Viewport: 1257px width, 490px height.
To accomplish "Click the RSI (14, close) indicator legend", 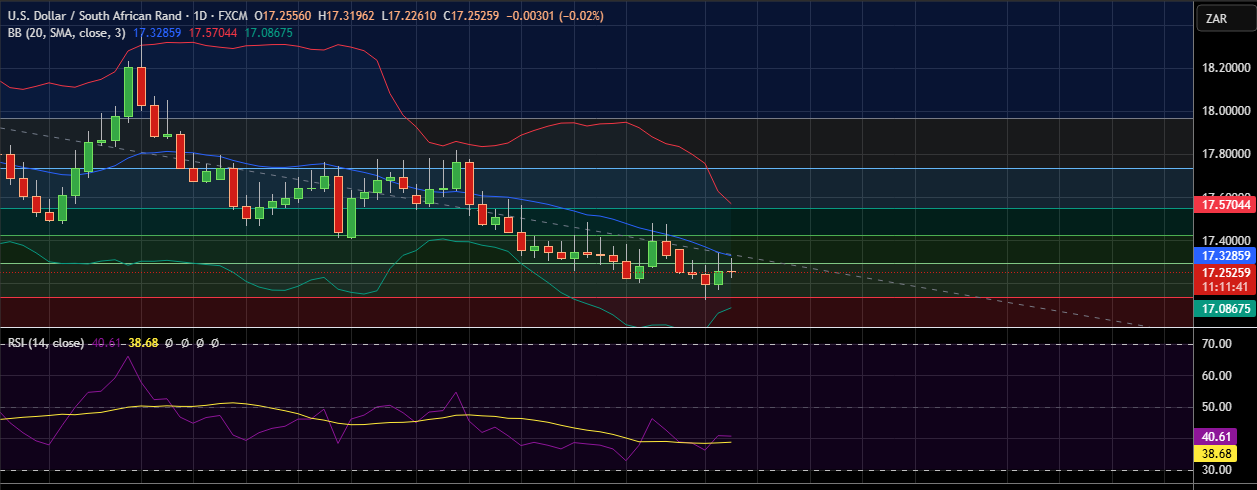I will [45, 343].
